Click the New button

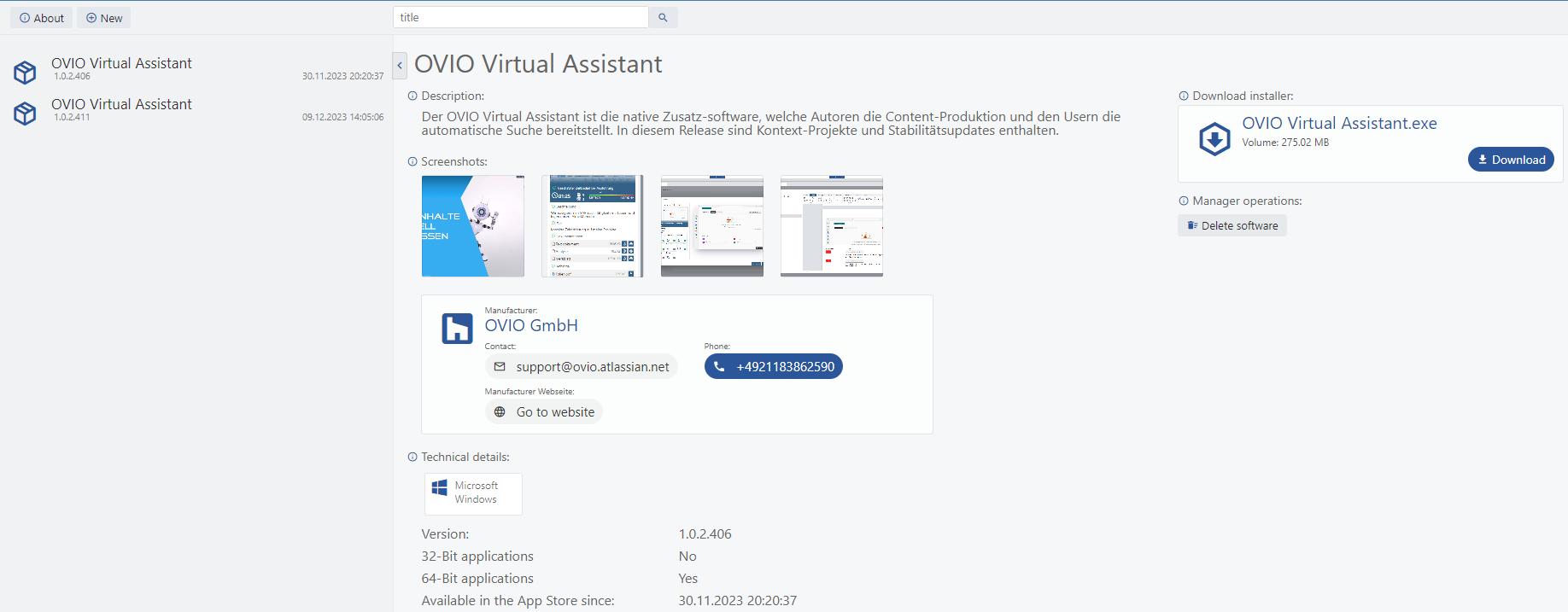(x=104, y=18)
